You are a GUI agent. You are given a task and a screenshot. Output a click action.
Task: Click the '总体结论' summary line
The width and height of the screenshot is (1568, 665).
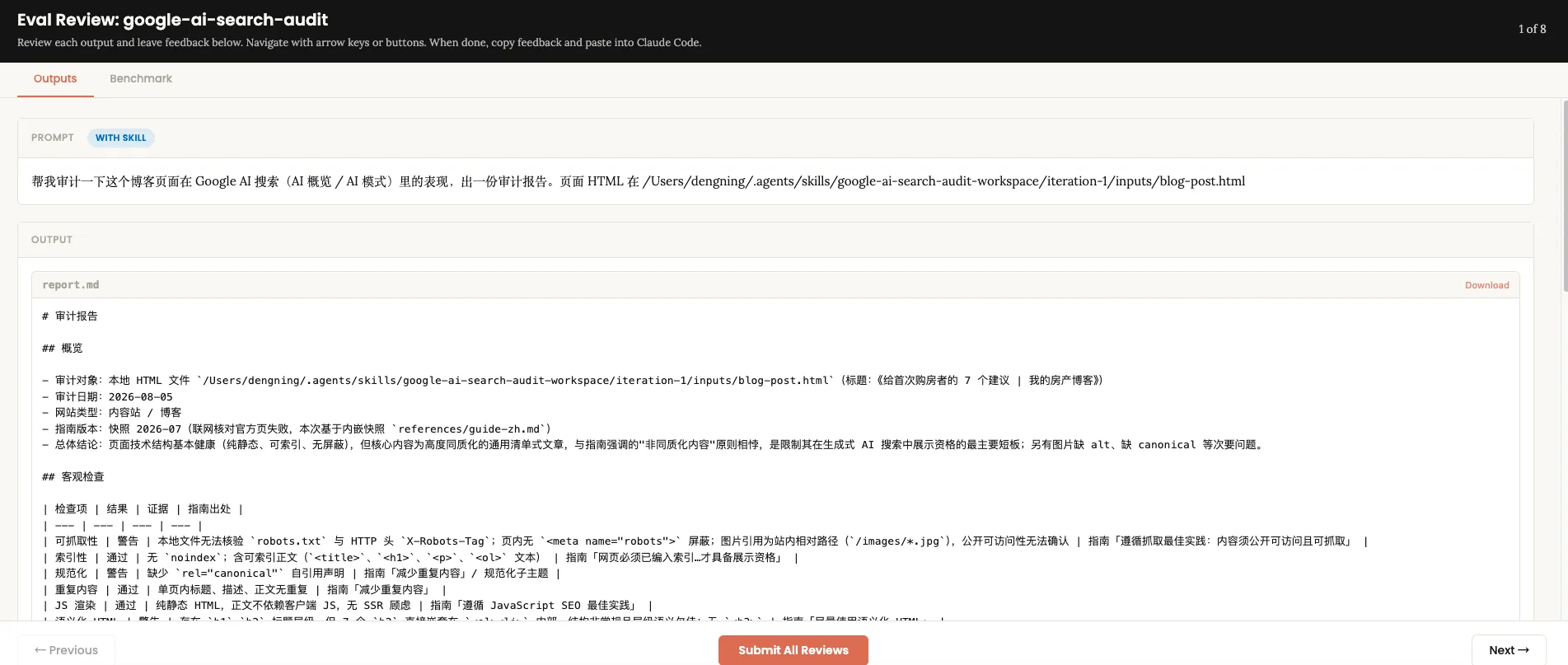[x=654, y=445]
